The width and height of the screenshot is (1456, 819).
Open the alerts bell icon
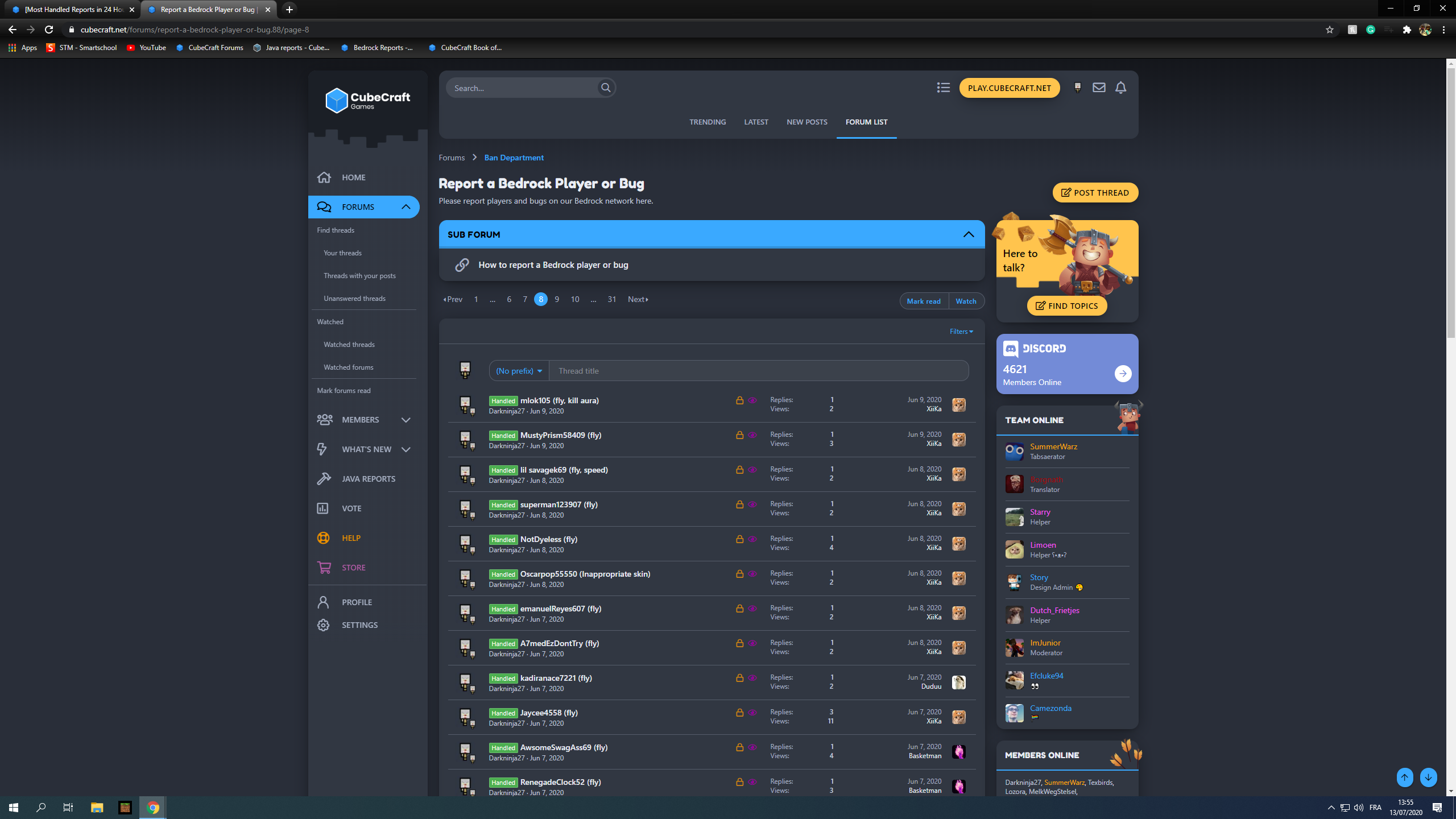tap(1120, 88)
